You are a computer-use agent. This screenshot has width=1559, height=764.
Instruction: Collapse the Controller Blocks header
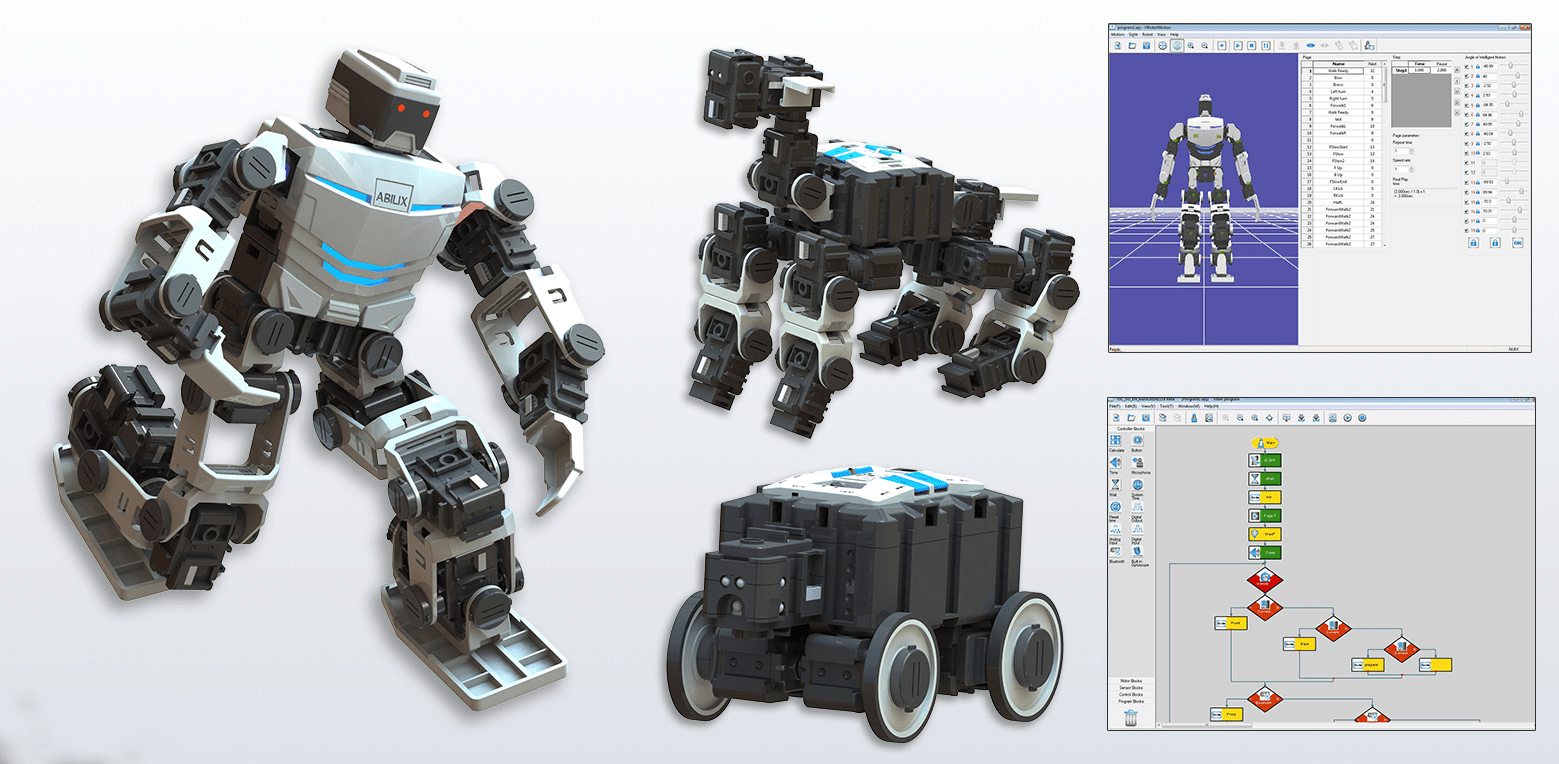click(1131, 429)
